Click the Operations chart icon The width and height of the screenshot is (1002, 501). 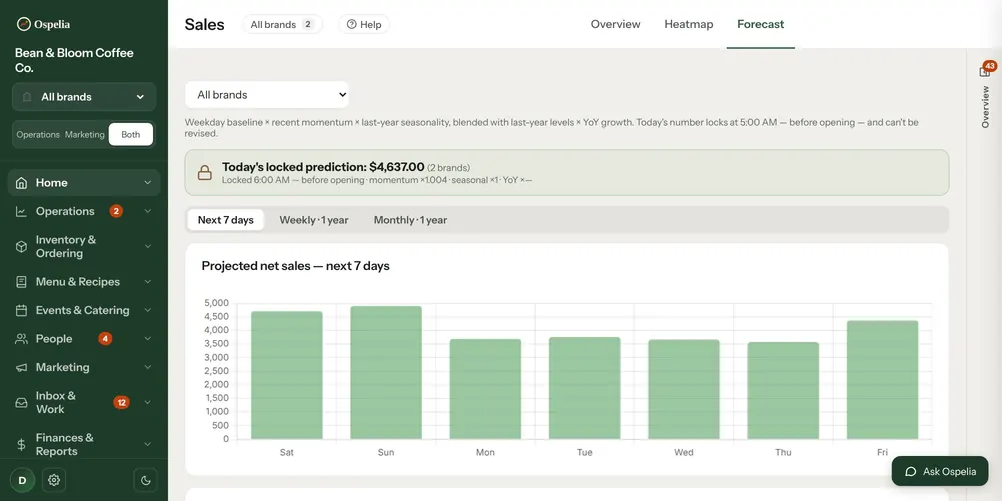21,212
